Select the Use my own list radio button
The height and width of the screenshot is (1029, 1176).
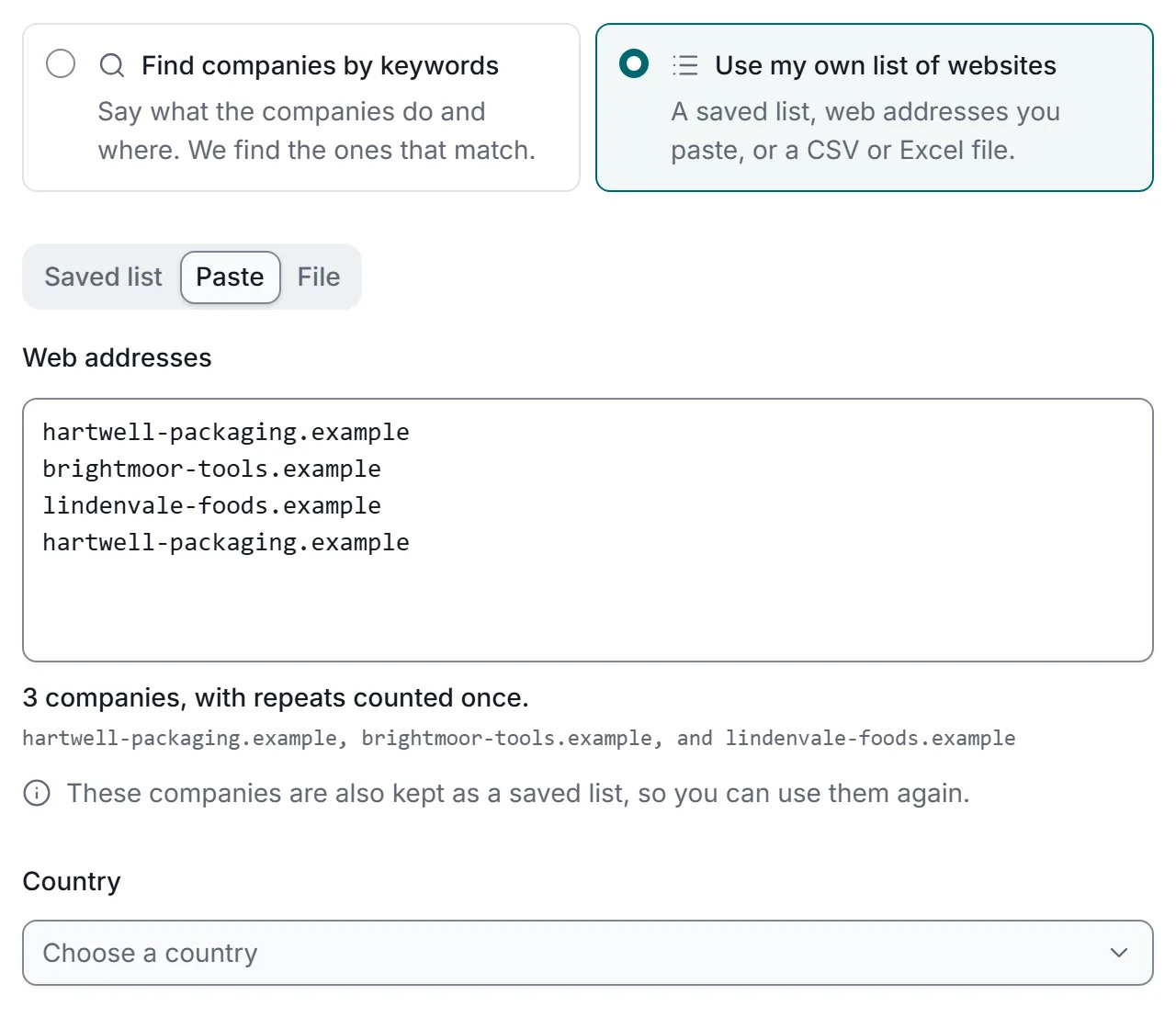[x=634, y=64]
